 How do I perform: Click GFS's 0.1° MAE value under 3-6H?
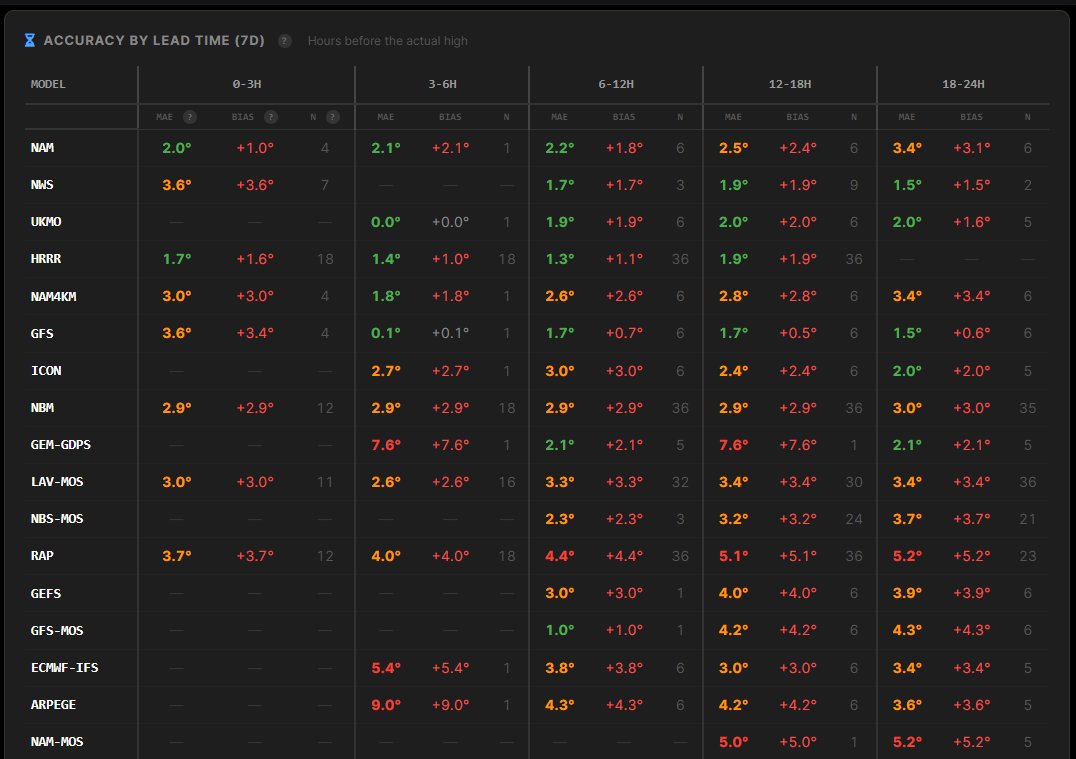pos(386,333)
